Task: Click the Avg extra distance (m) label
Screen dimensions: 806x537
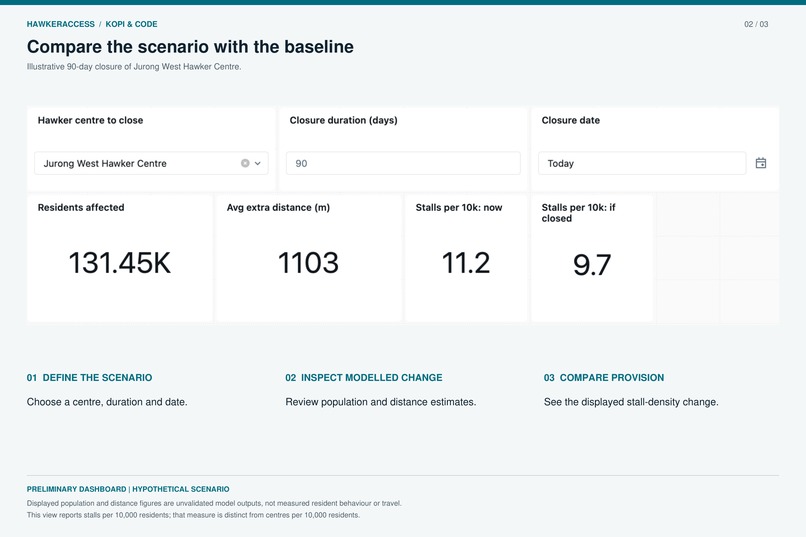Action: click(278, 208)
